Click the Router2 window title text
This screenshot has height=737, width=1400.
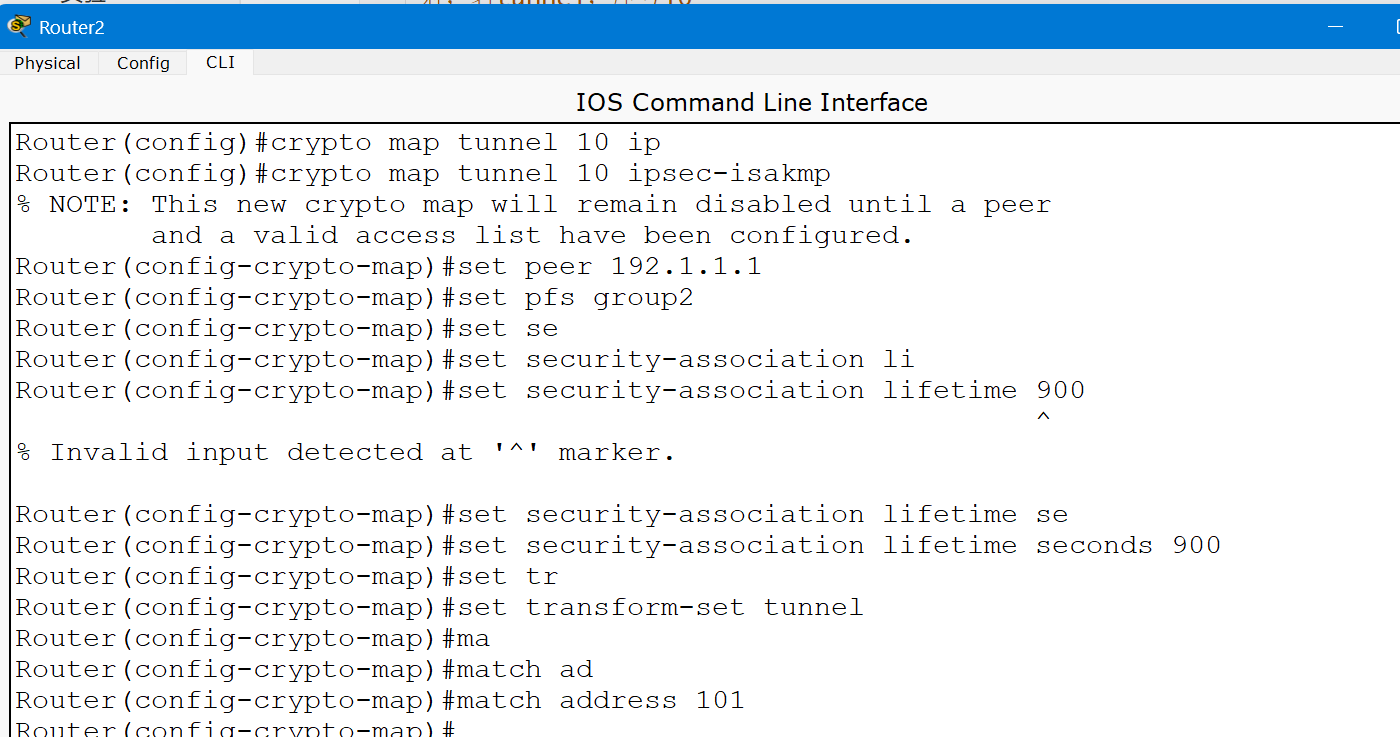coord(72,27)
